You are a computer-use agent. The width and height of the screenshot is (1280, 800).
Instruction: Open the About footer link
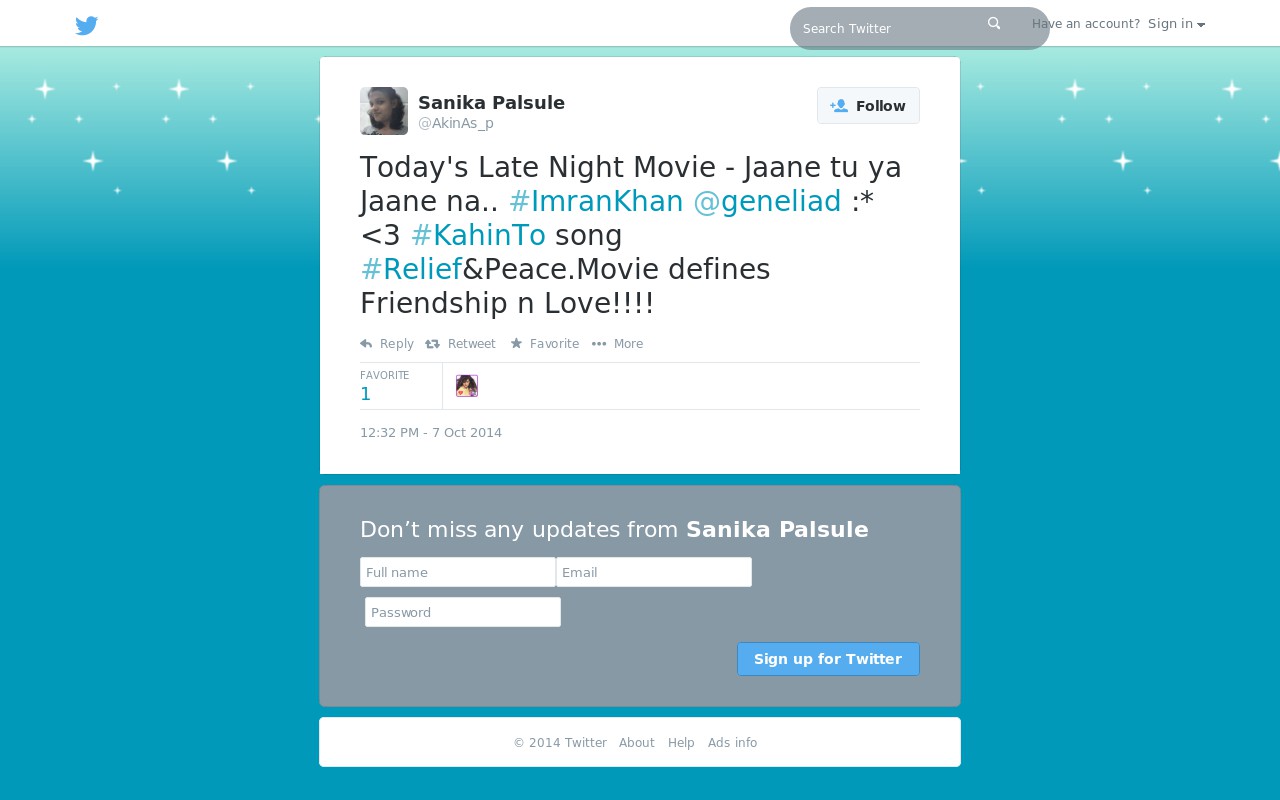637,743
